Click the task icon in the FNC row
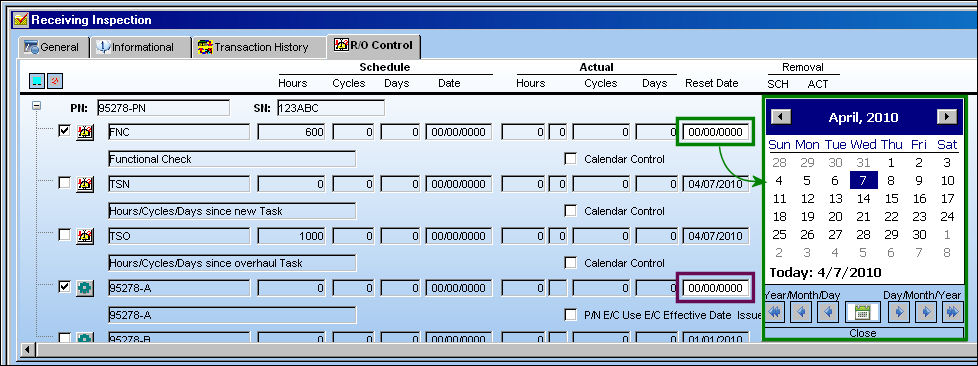 85,132
